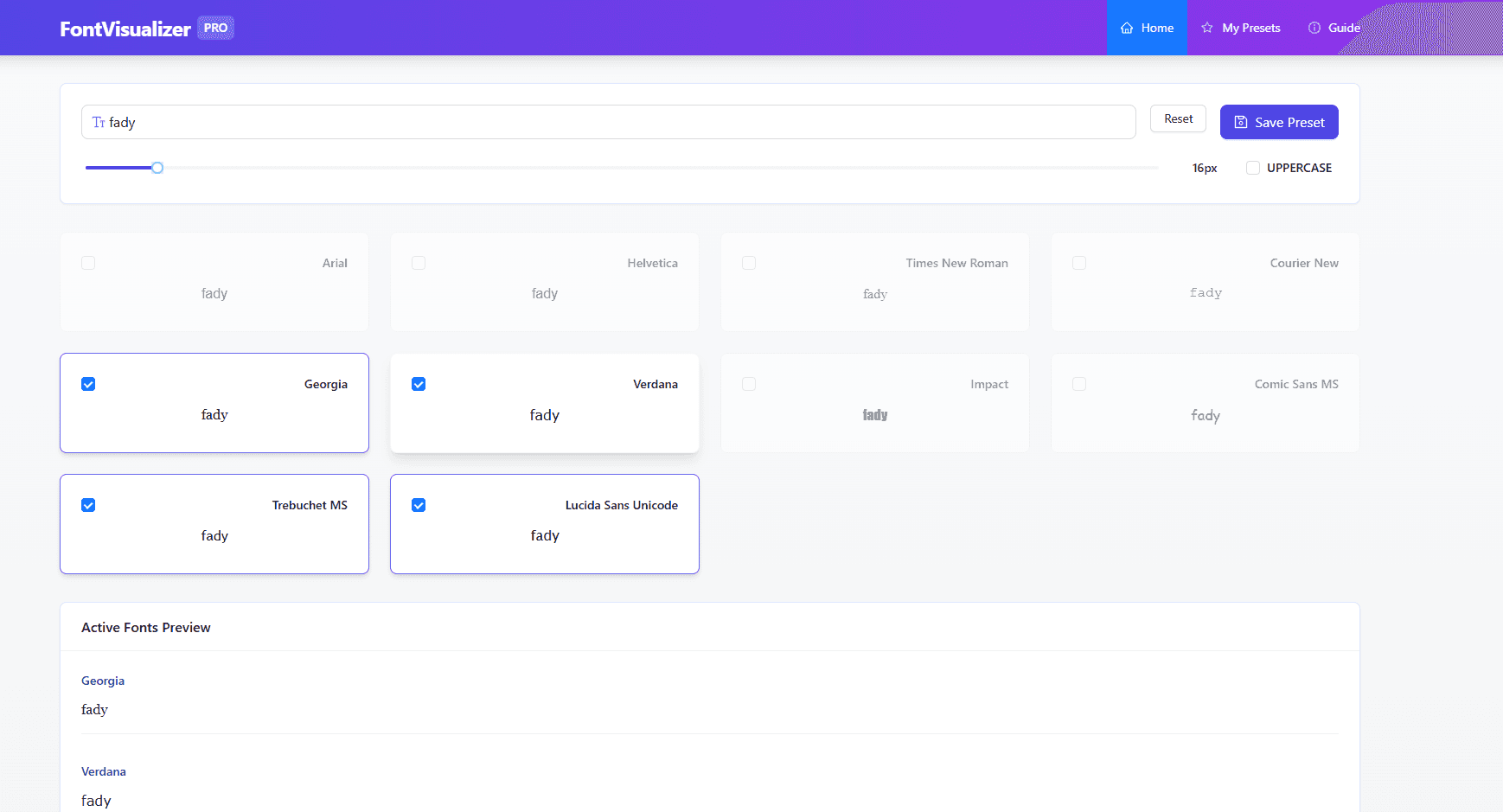The image size is (1503, 812).
Task: Click the FontVisualizer logo
Action: pyautogui.click(x=125, y=29)
